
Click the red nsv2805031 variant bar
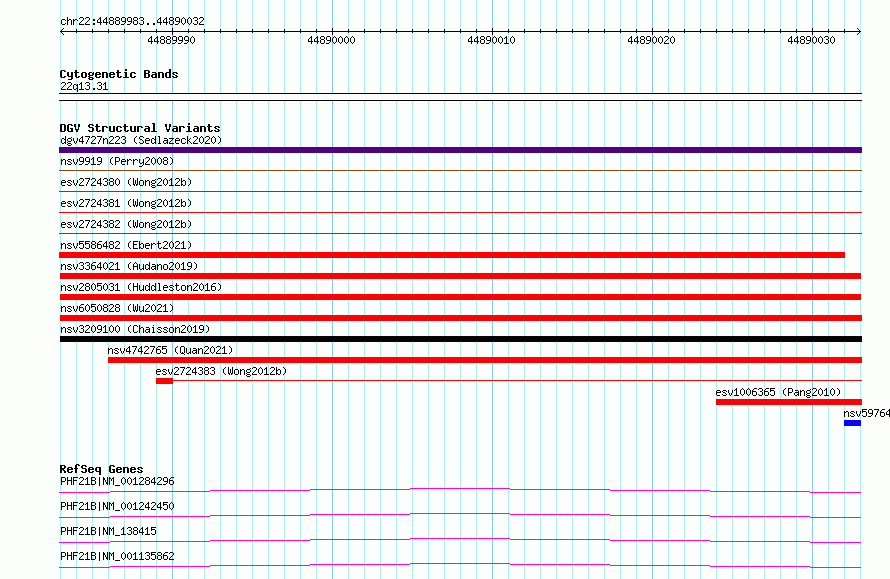(460, 297)
